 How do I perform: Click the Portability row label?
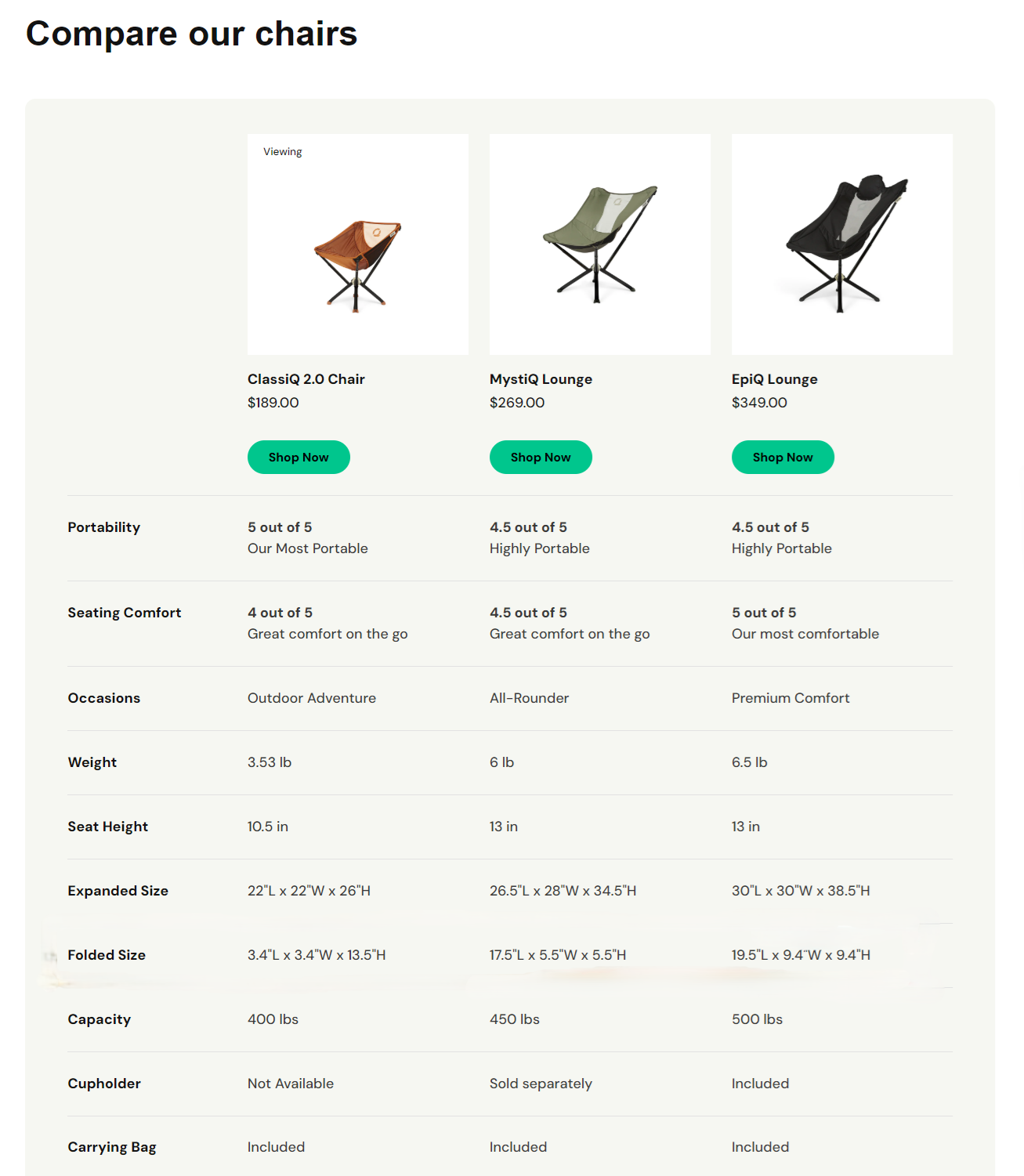point(103,527)
